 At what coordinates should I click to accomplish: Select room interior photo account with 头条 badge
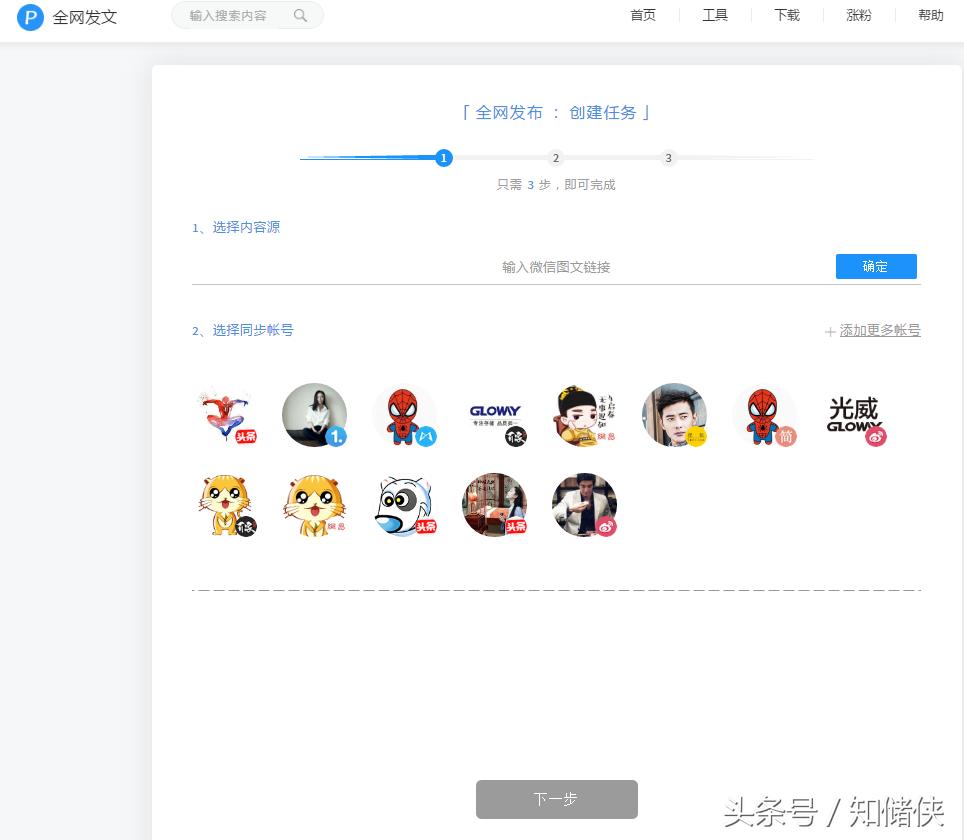pyautogui.click(x=495, y=505)
